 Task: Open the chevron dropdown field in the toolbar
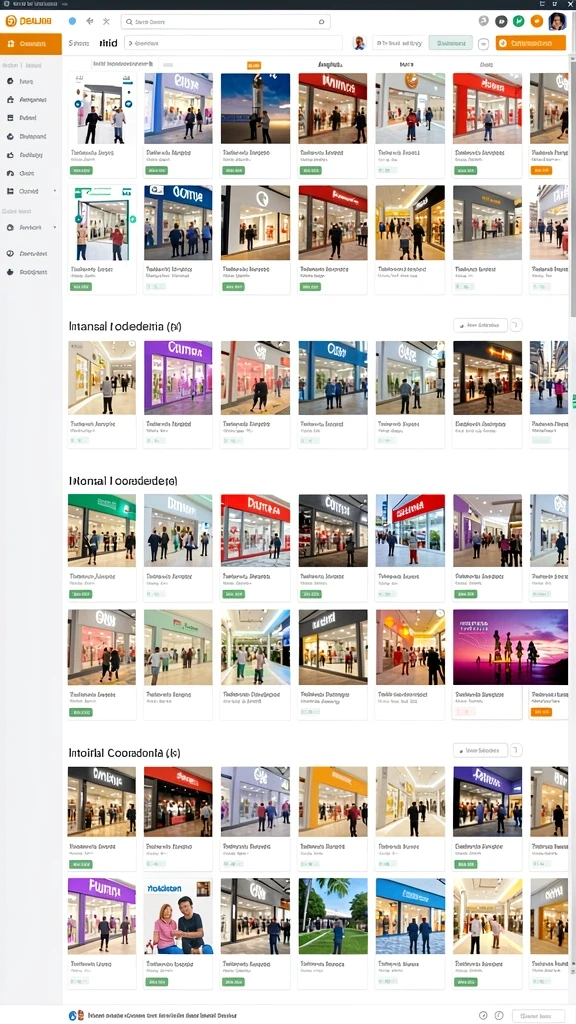233,43
